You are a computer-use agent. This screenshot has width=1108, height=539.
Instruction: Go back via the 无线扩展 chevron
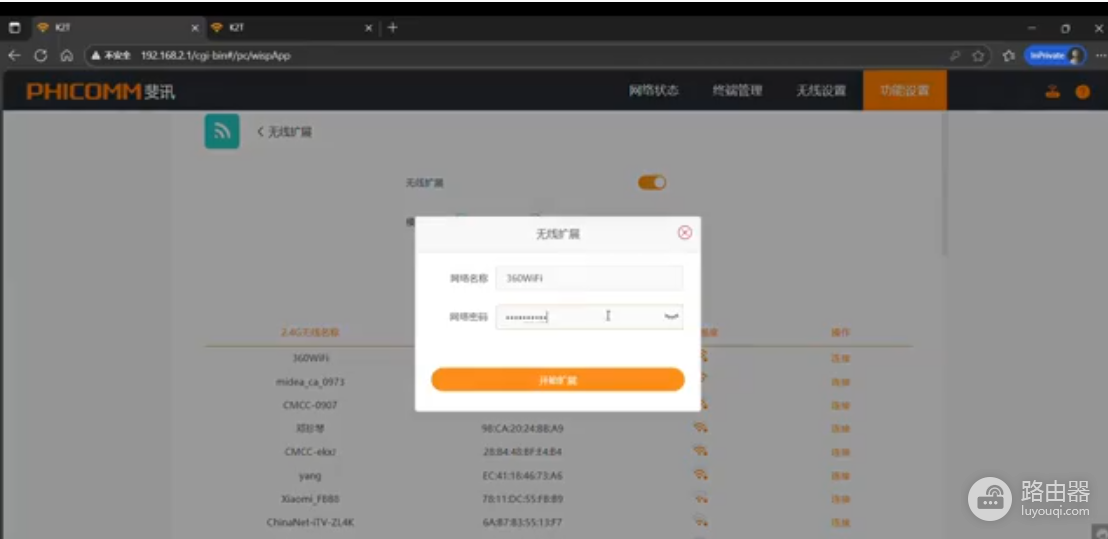pos(284,132)
